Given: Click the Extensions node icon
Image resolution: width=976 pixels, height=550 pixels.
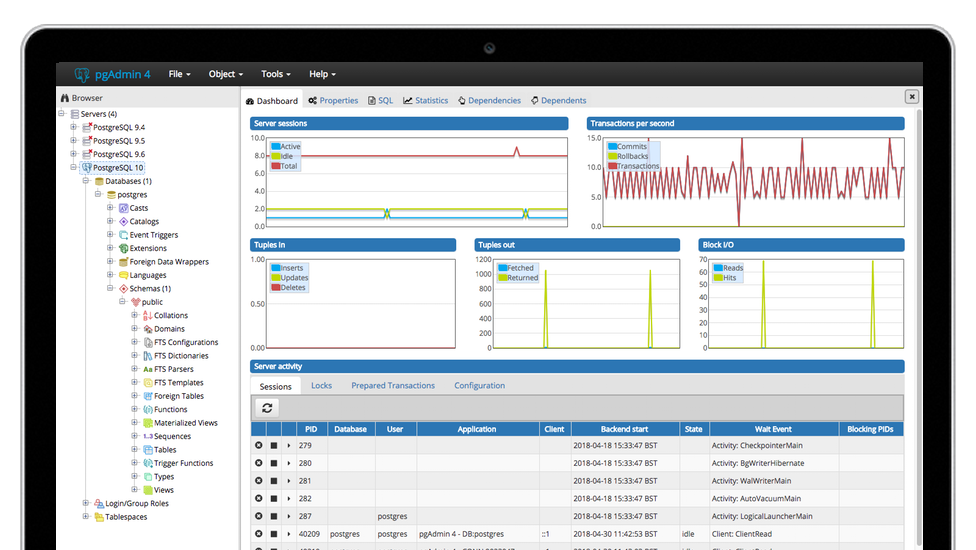Looking at the screenshot, I should (x=123, y=248).
